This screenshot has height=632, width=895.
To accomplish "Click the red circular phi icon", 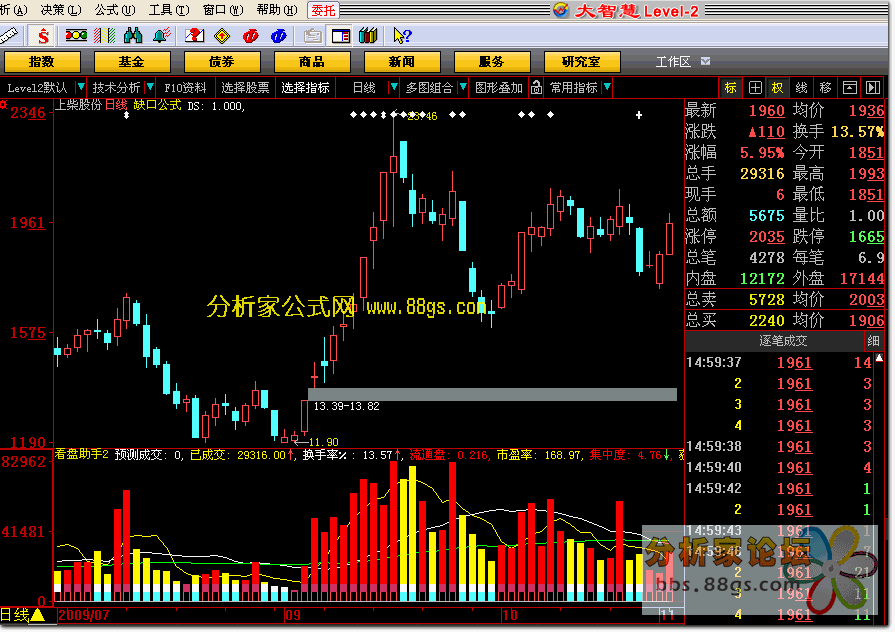I will [251, 36].
